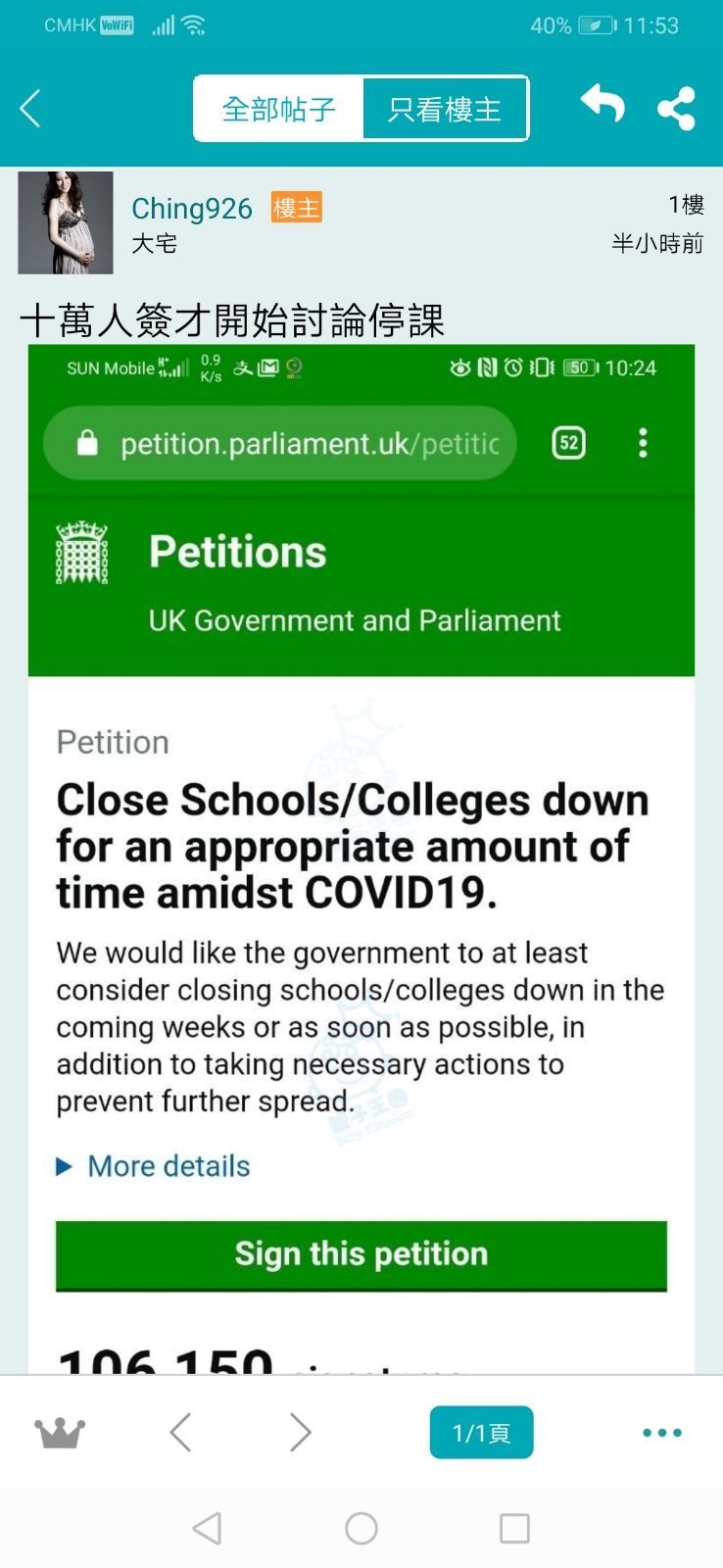Image resolution: width=723 pixels, height=1568 pixels.
Task: Switch to the 只看樓主 tab
Action: pyautogui.click(x=445, y=109)
